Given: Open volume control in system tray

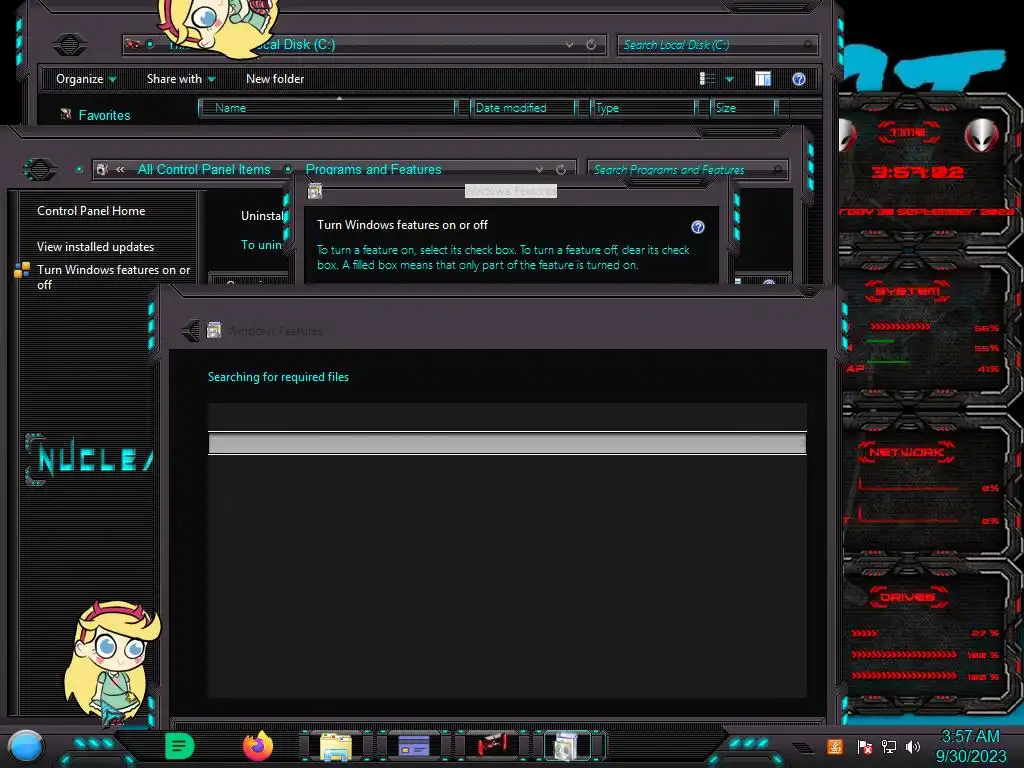Looking at the screenshot, I should click(913, 746).
